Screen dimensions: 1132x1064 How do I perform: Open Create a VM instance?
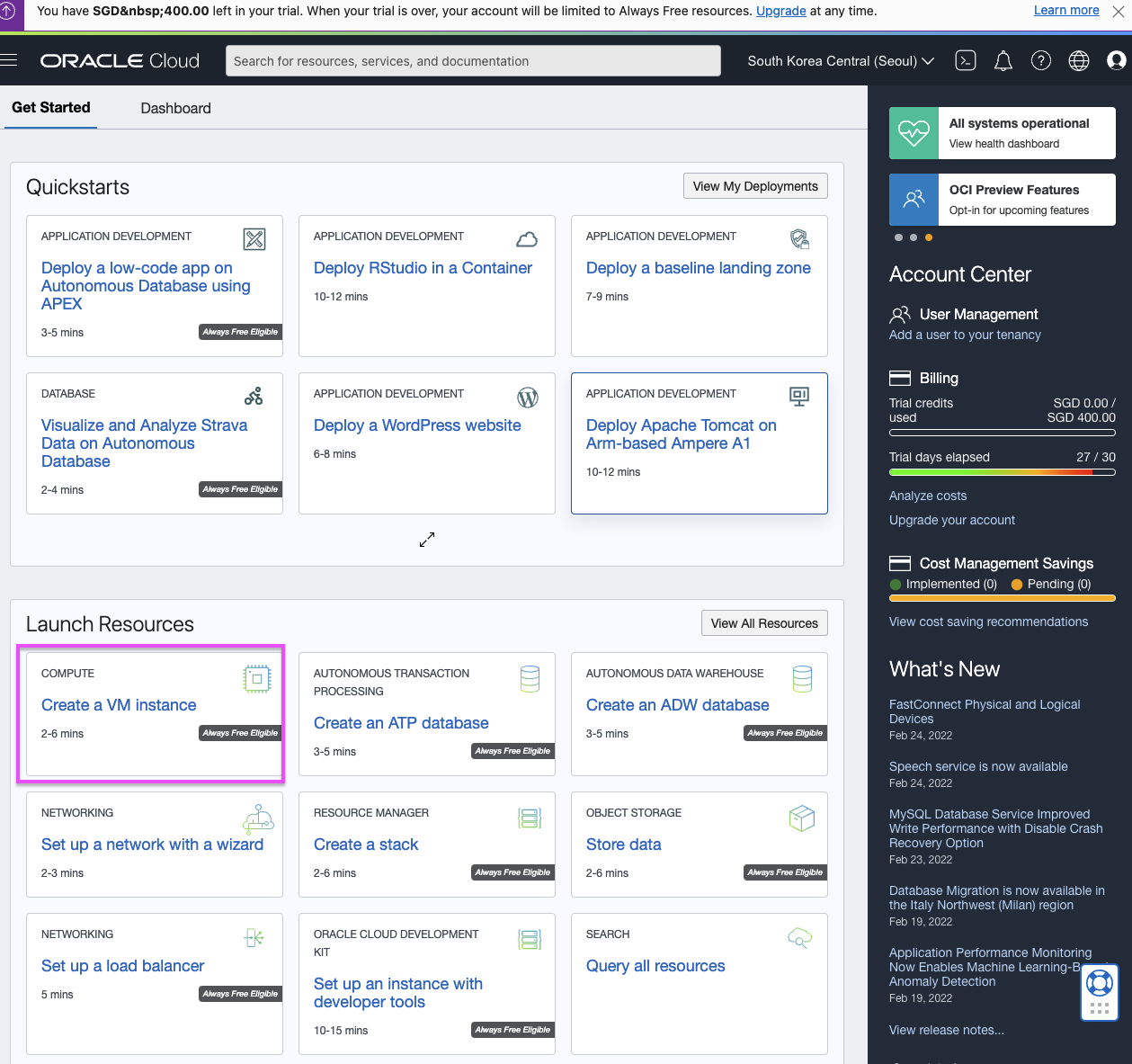119,705
